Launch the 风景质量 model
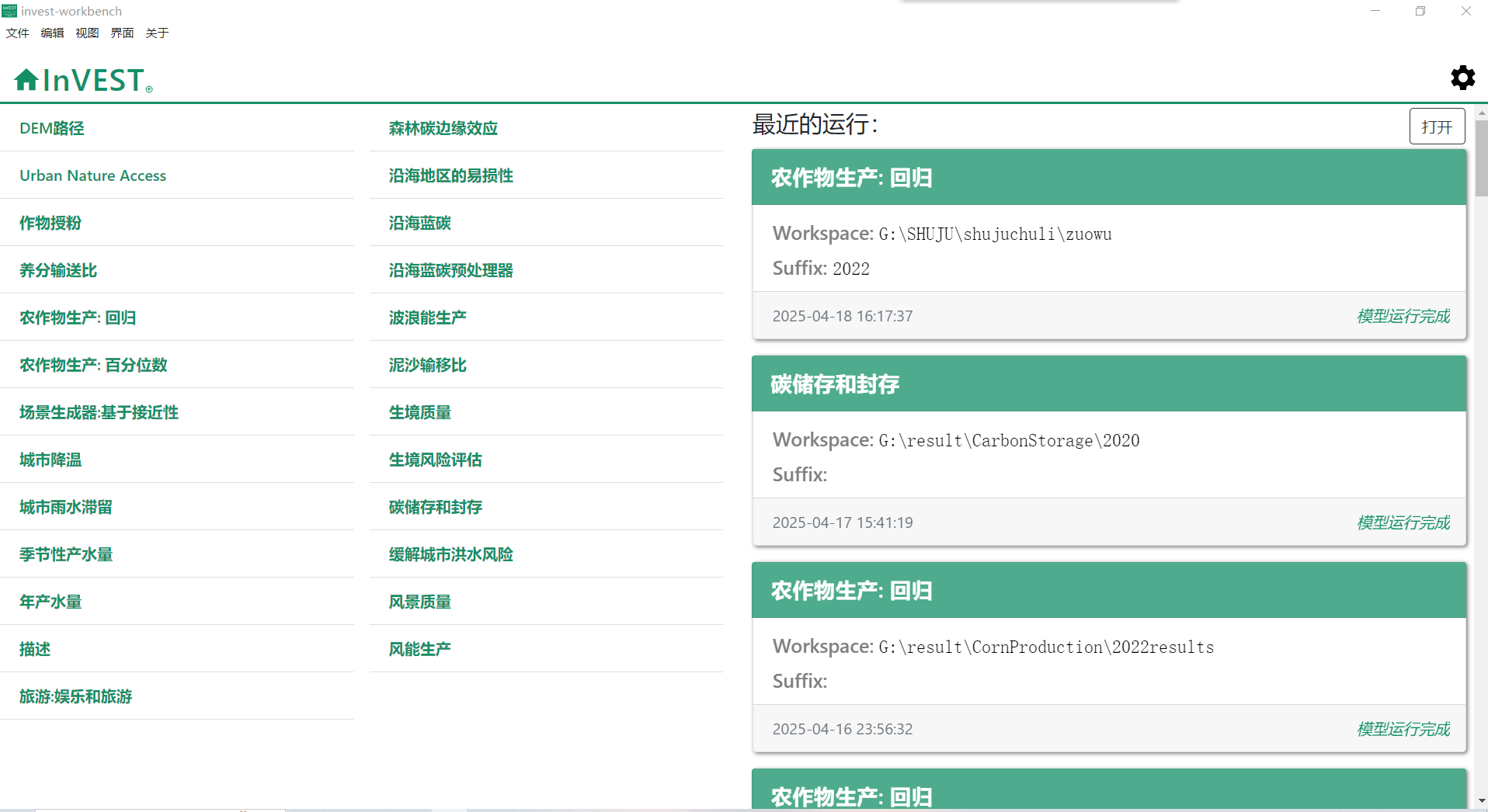 (546, 602)
